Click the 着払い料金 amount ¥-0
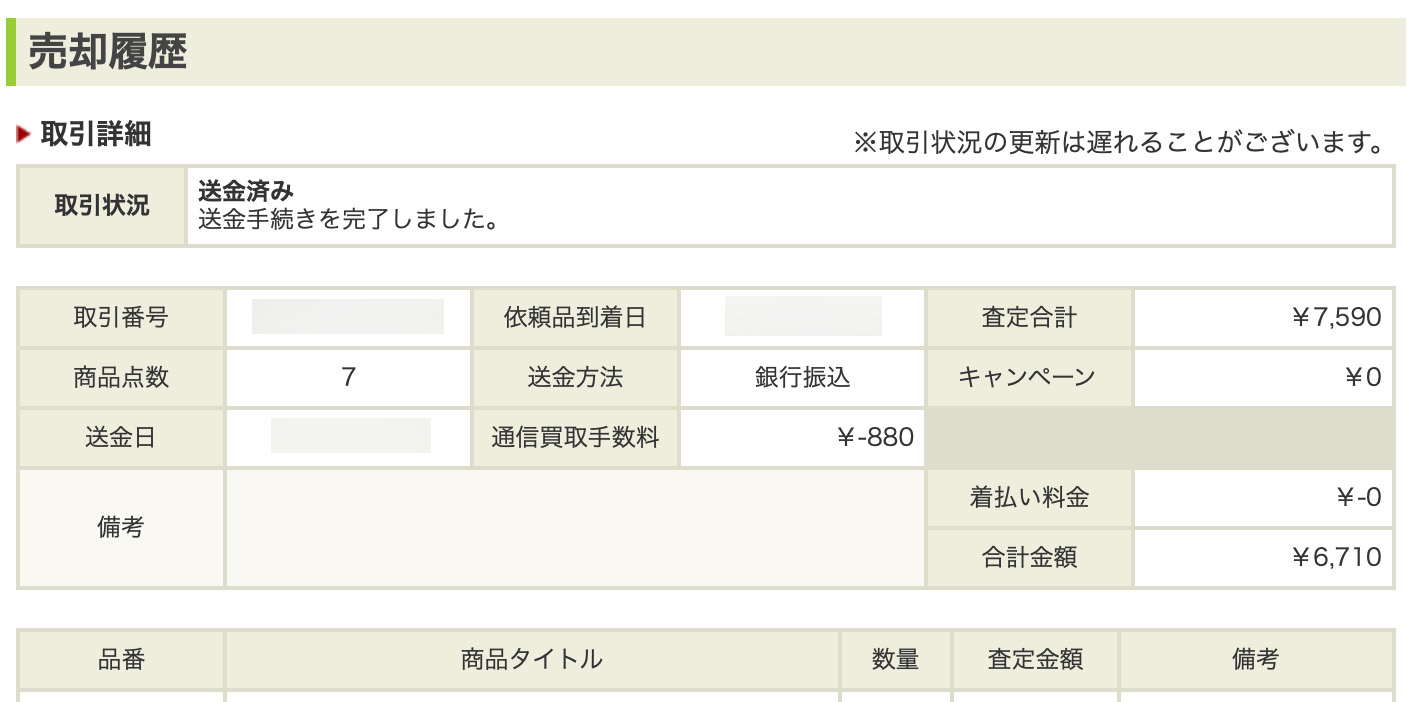 1358,497
